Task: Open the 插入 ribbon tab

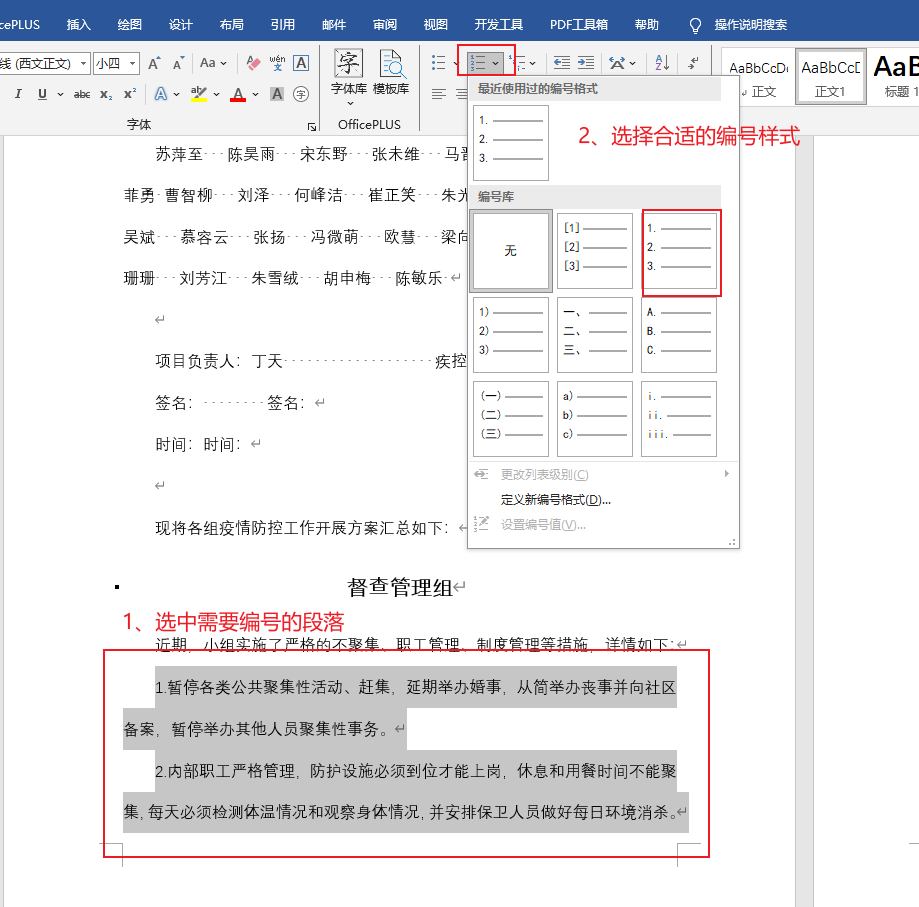Action: click(x=79, y=25)
